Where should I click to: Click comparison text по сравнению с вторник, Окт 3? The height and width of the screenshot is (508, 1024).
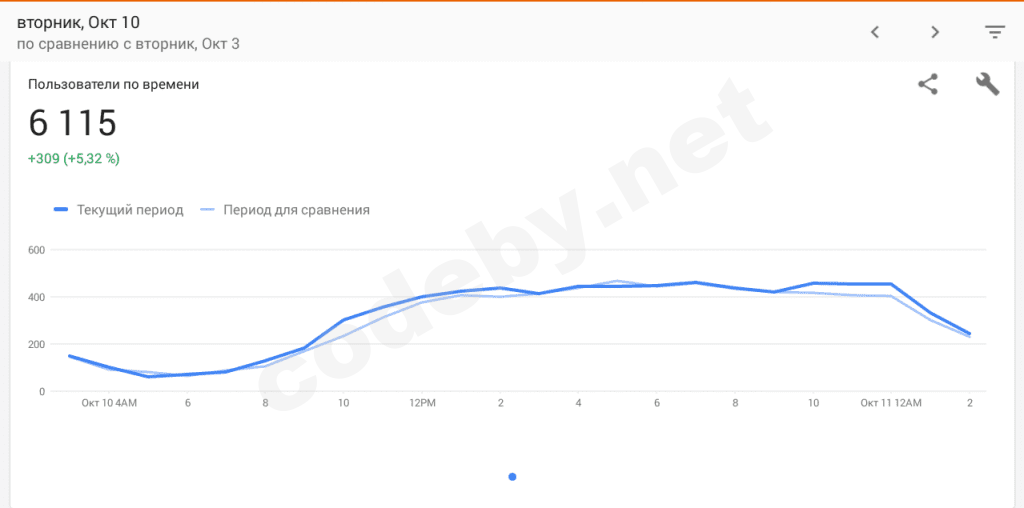point(128,44)
